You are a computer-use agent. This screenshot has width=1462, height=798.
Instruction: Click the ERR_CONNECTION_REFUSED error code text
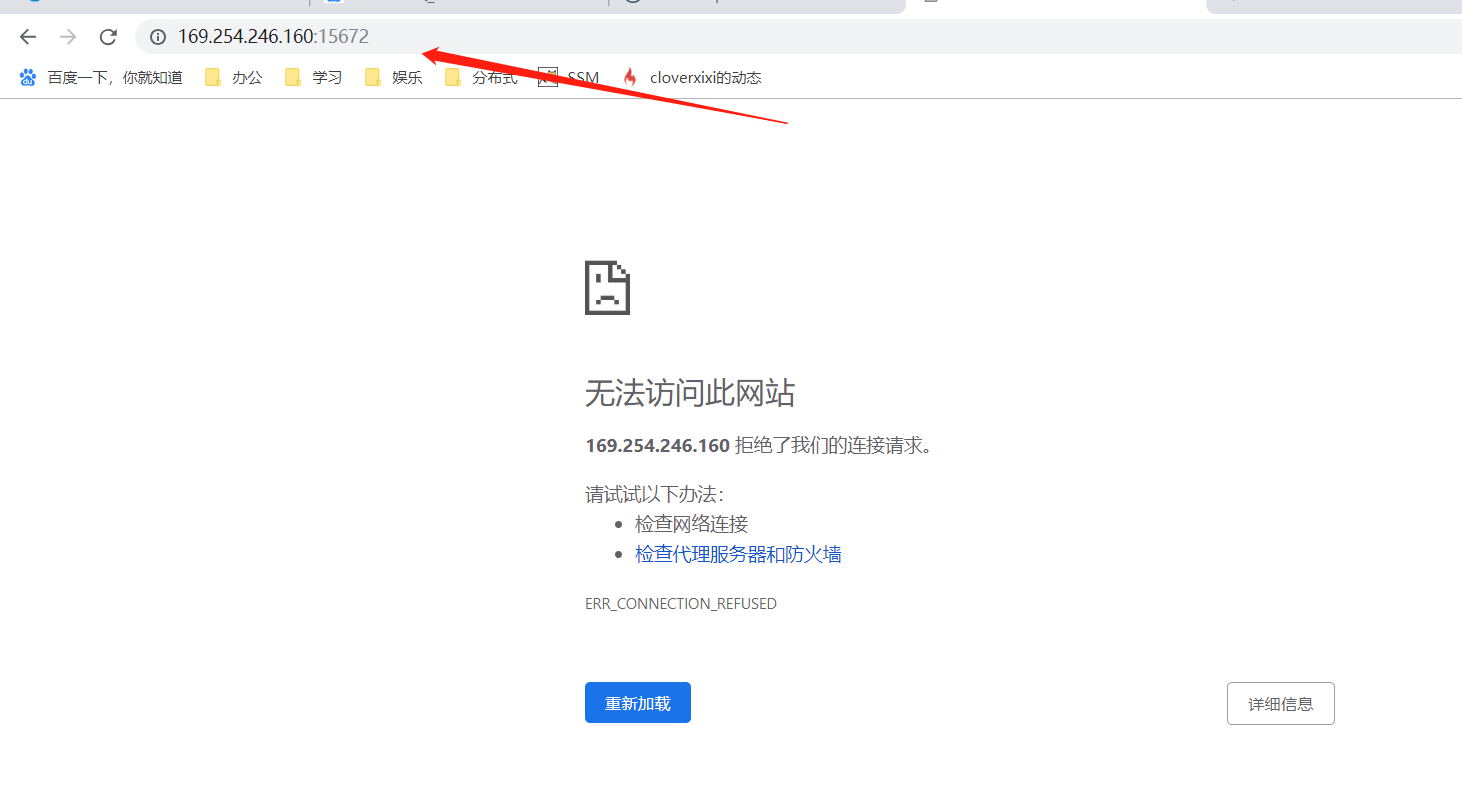click(681, 604)
